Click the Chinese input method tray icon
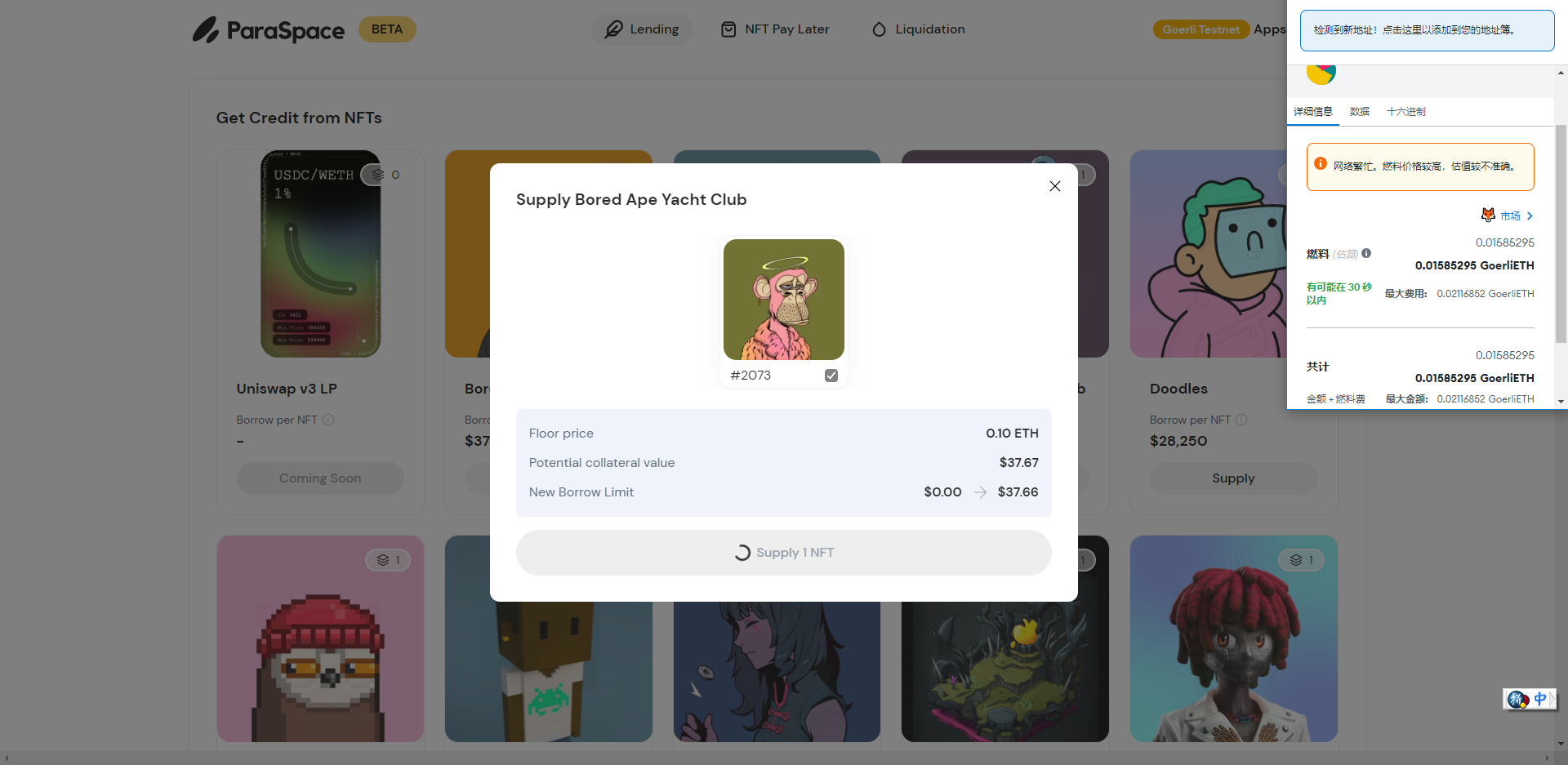The image size is (1568, 765). pyautogui.click(x=1530, y=699)
